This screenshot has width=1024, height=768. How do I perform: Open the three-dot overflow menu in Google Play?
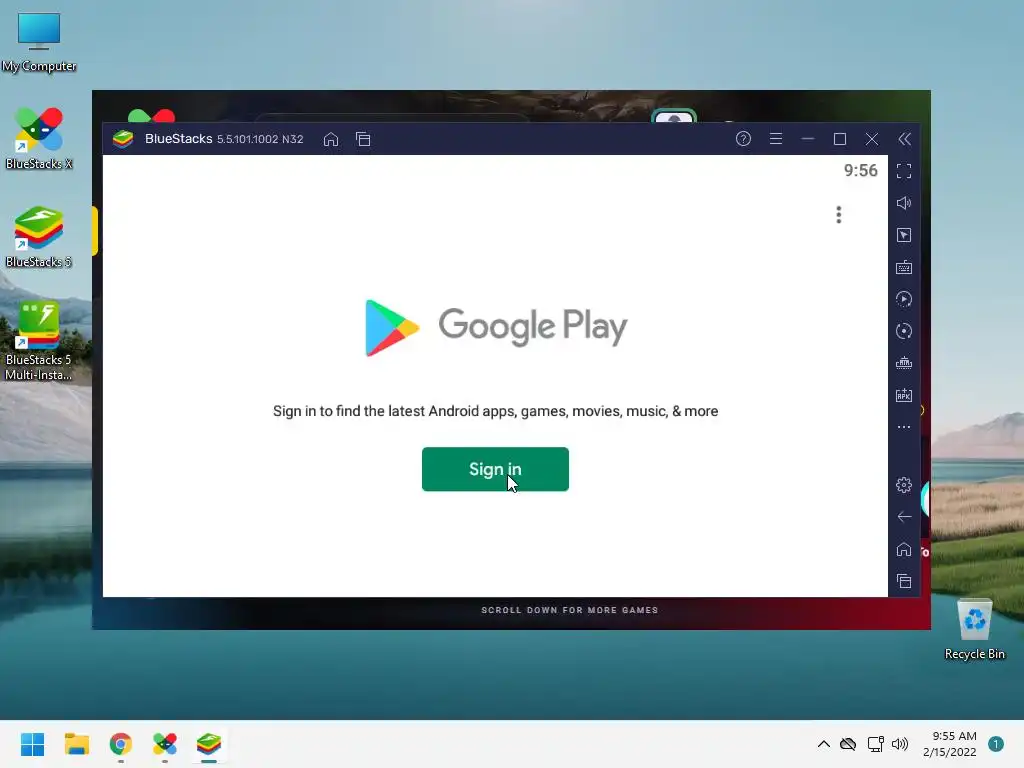point(839,214)
